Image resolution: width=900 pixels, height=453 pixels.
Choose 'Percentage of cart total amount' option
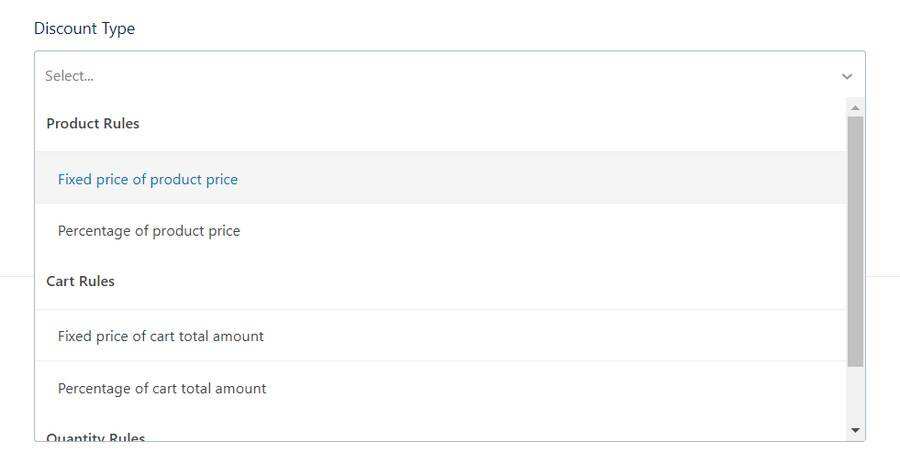(x=162, y=388)
